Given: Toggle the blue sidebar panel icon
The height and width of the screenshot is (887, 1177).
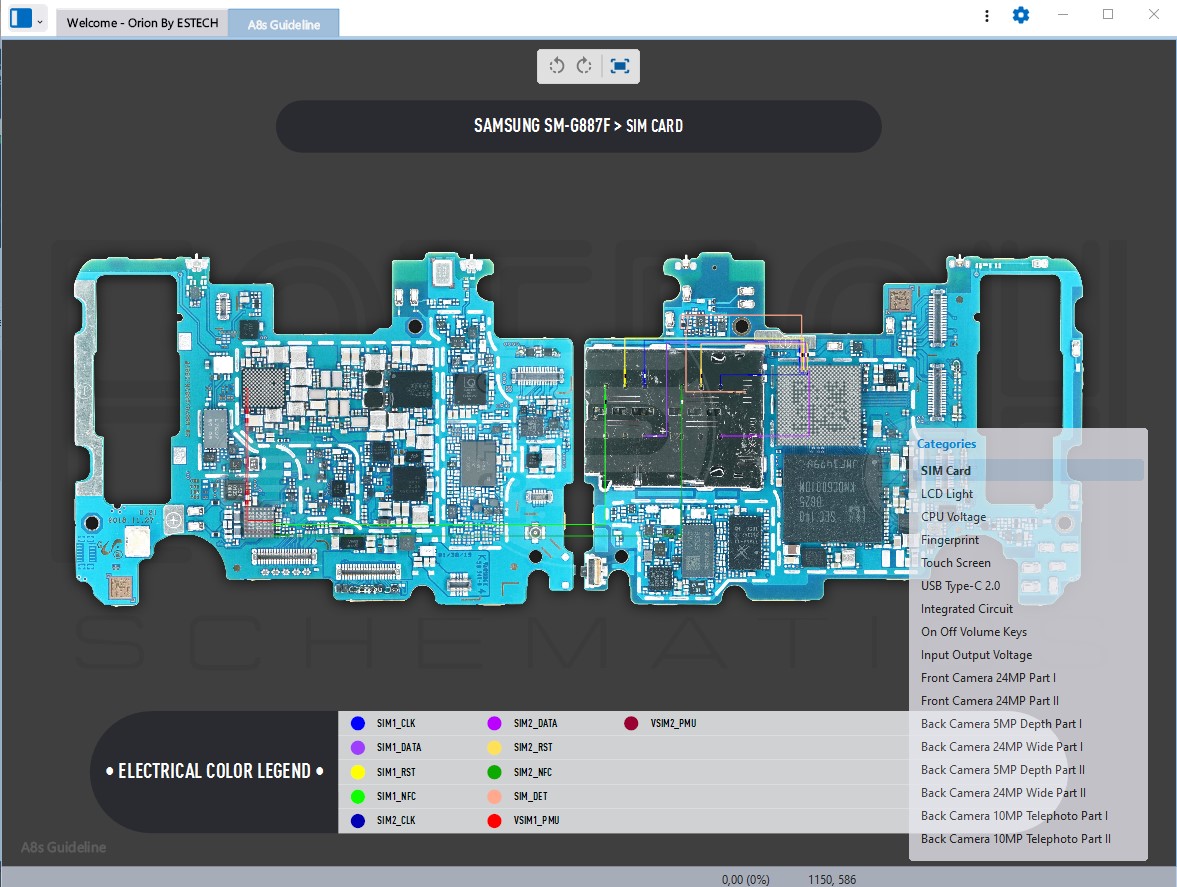Looking at the screenshot, I should point(21,18).
